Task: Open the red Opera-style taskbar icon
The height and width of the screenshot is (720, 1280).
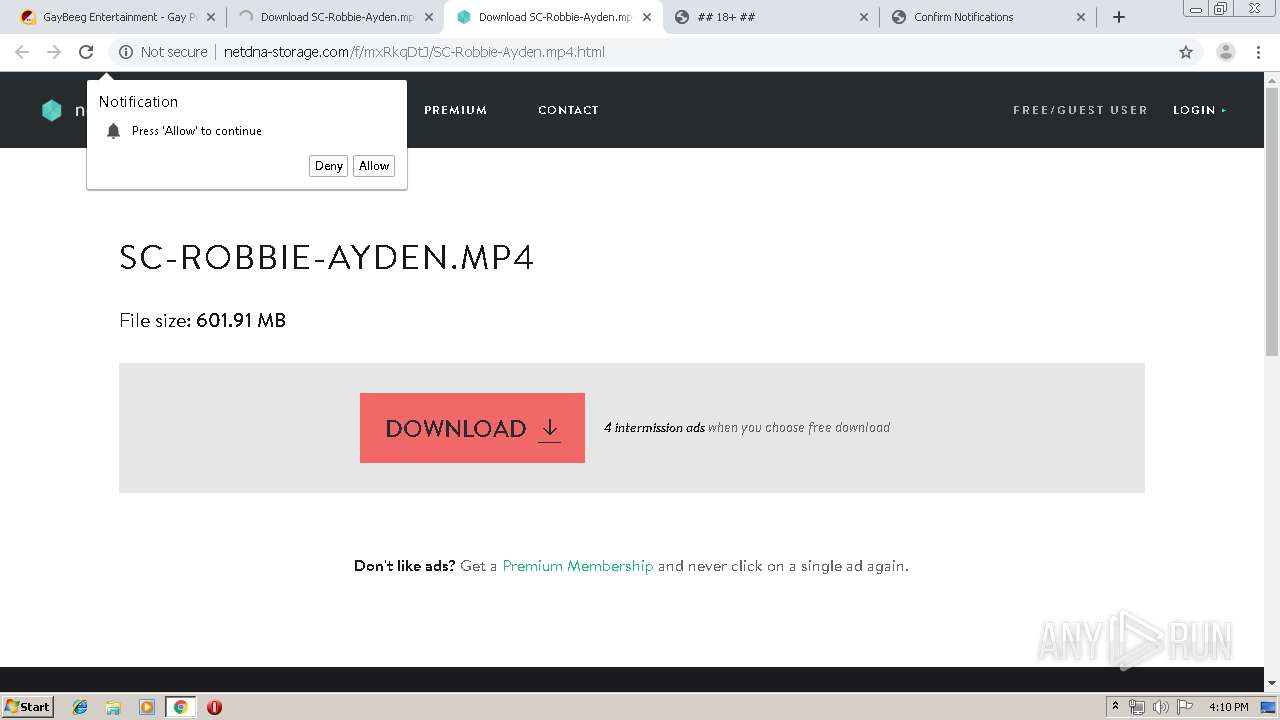Action: pos(214,707)
